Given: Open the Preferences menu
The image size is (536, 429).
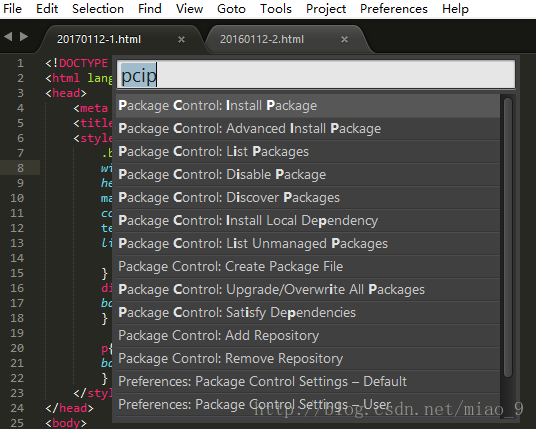Looking at the screenshot, I should pos(394,9).
